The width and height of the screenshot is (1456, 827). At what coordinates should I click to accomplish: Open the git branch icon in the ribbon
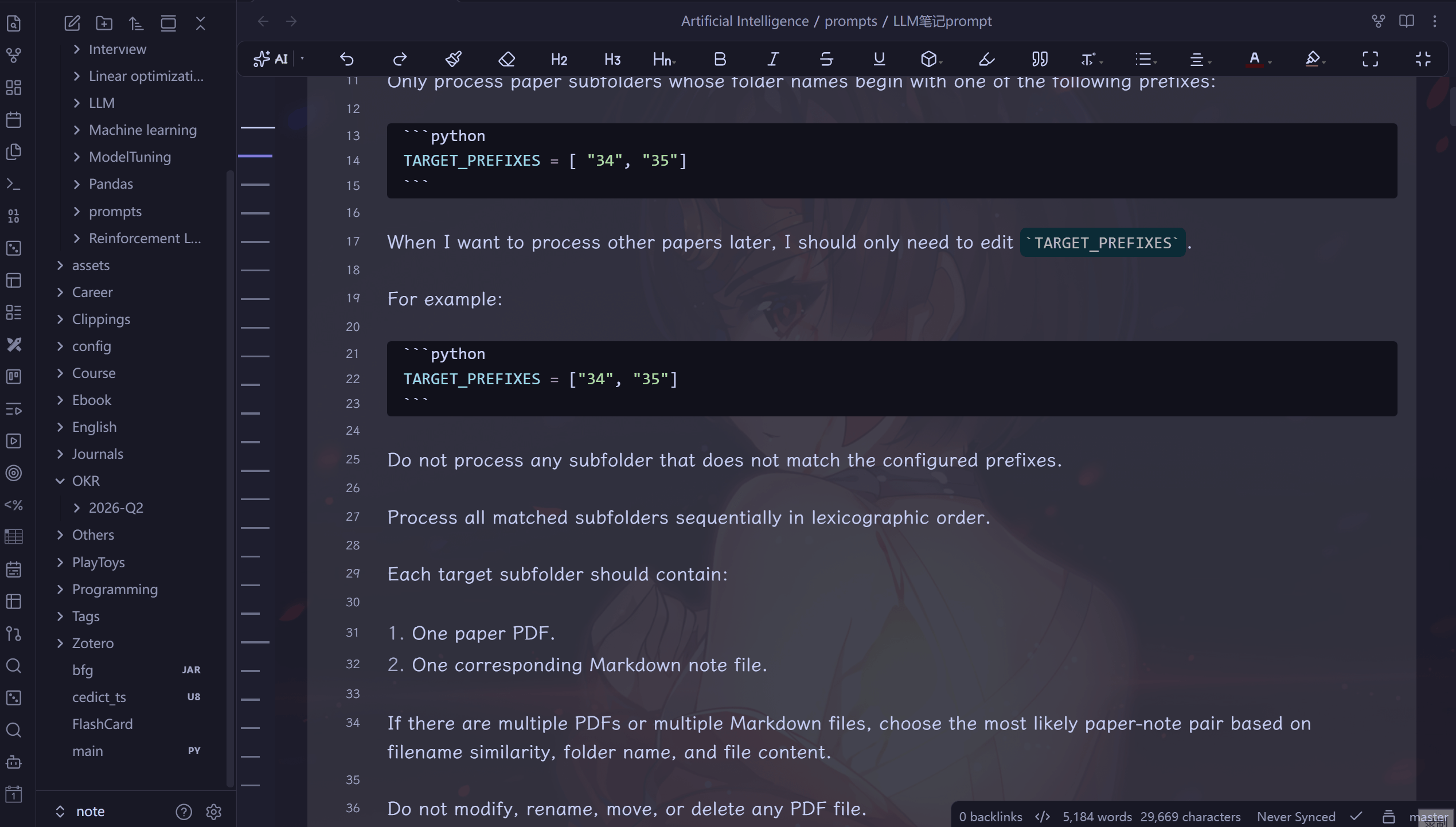[x=14, y=634]
